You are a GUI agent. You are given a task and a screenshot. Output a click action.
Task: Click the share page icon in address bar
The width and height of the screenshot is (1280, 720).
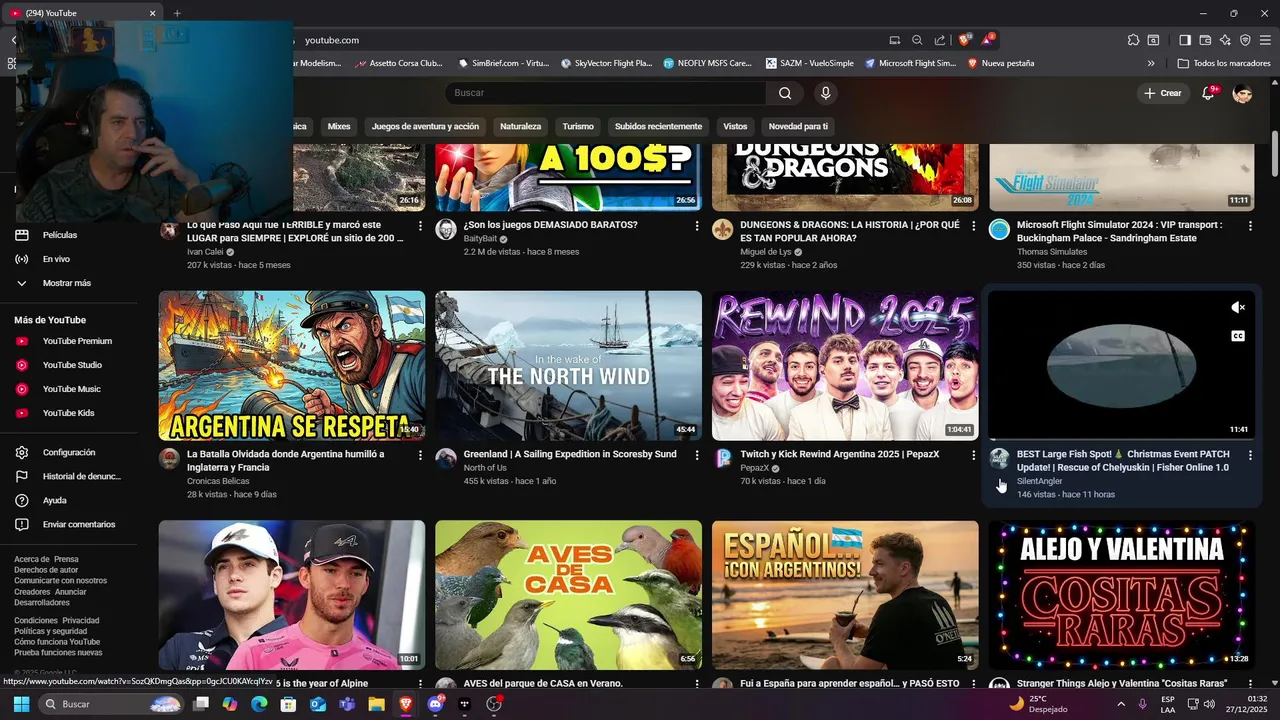pyautogui.click(x=940, y=40)
